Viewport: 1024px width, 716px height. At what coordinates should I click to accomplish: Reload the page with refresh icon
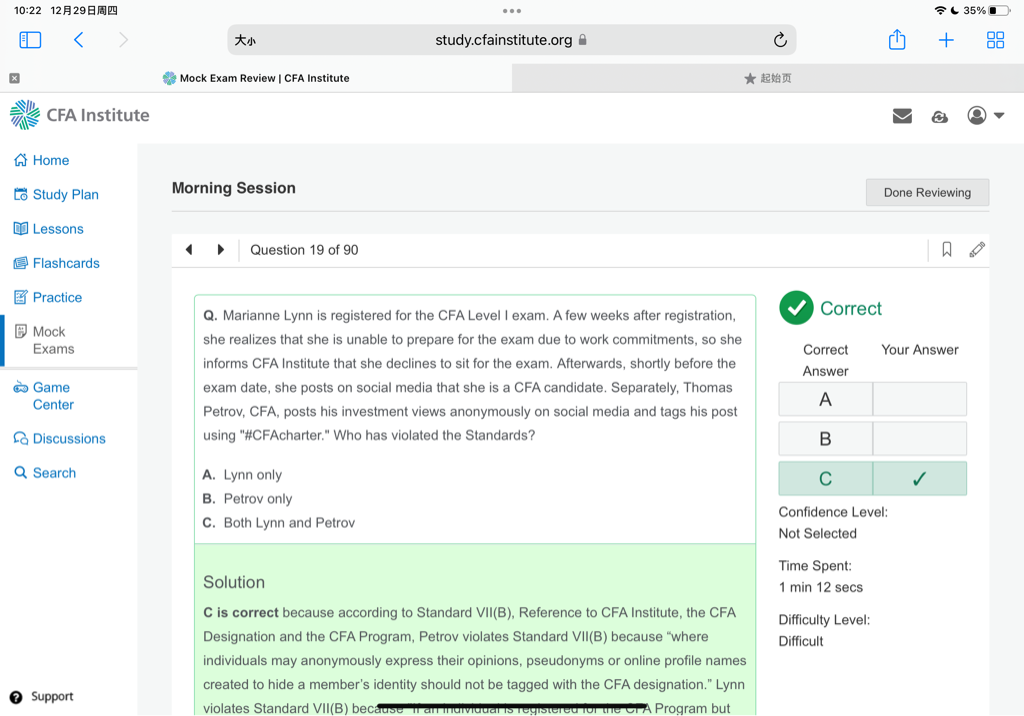[x=780, y=40]
